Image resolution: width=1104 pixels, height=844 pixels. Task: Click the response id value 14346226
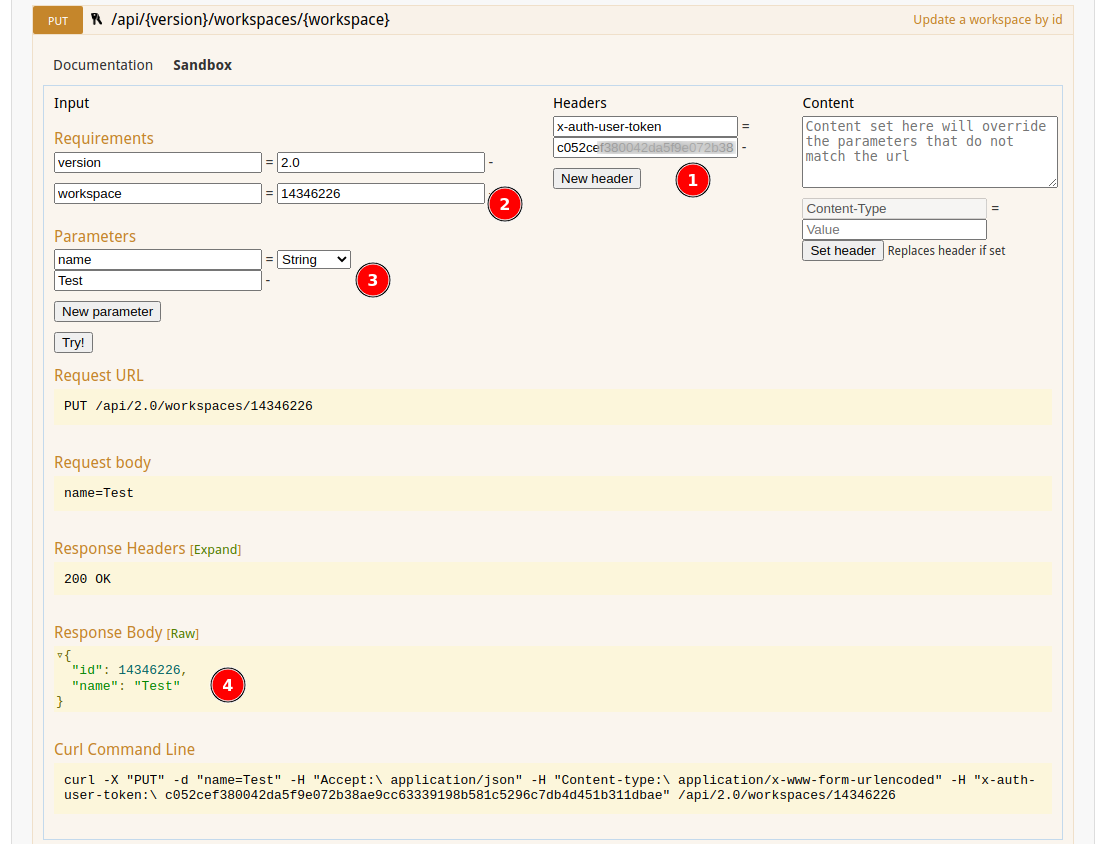pos(149,670)
